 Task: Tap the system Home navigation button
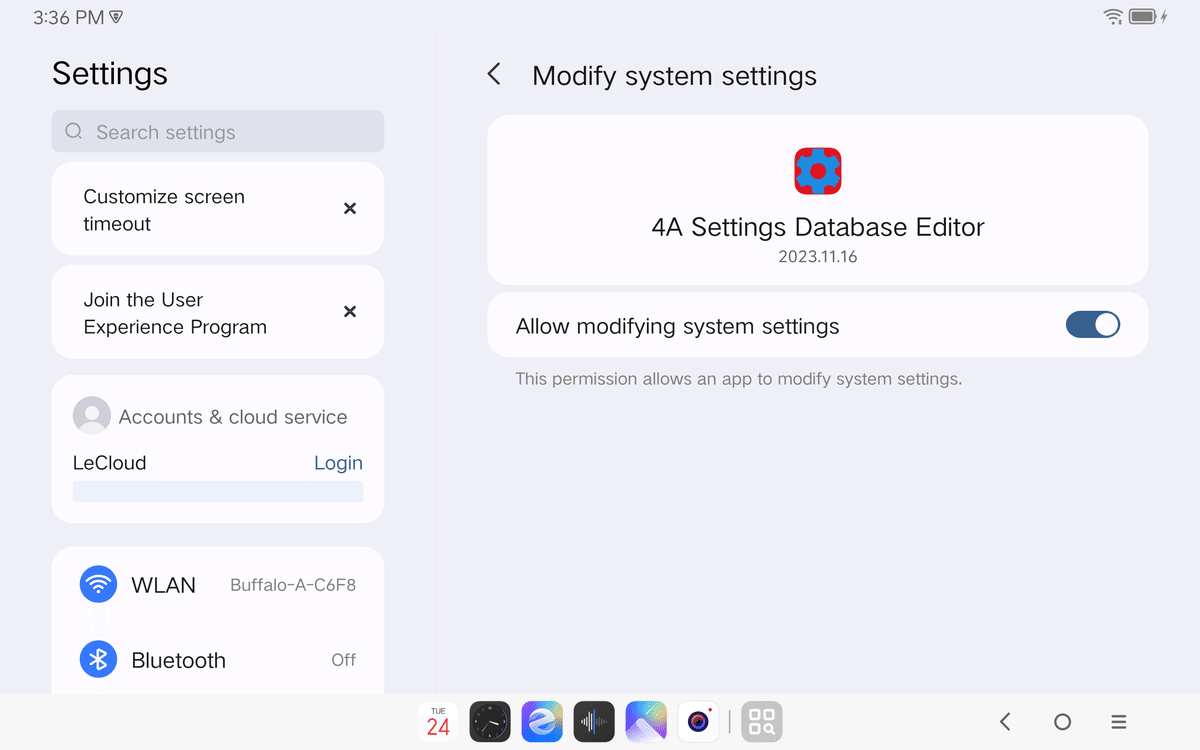pyautogui.click(x=1062, y=721)
